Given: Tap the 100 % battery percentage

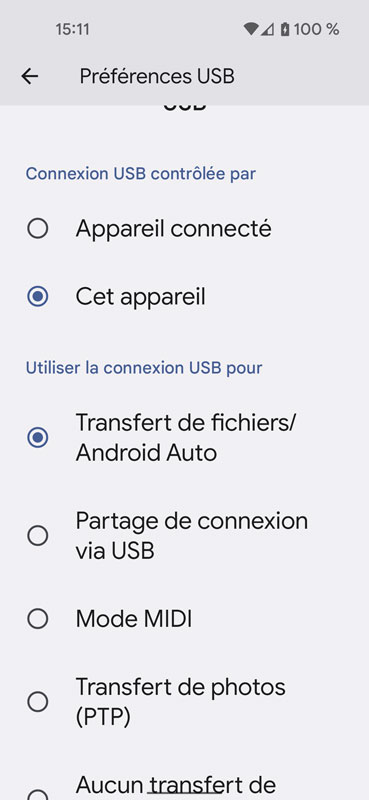Looking at the screenshot, I should click(316, 30).
